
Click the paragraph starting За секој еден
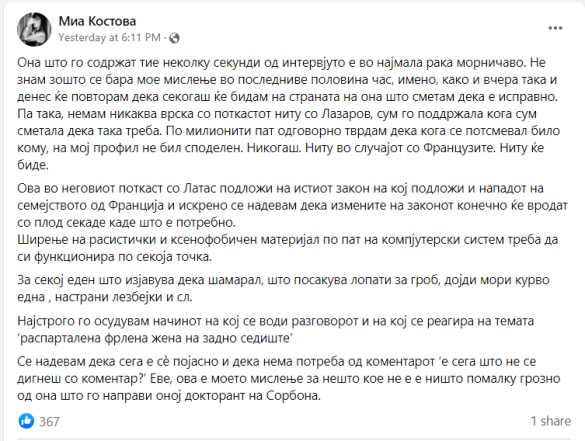(x=283, y=288)
